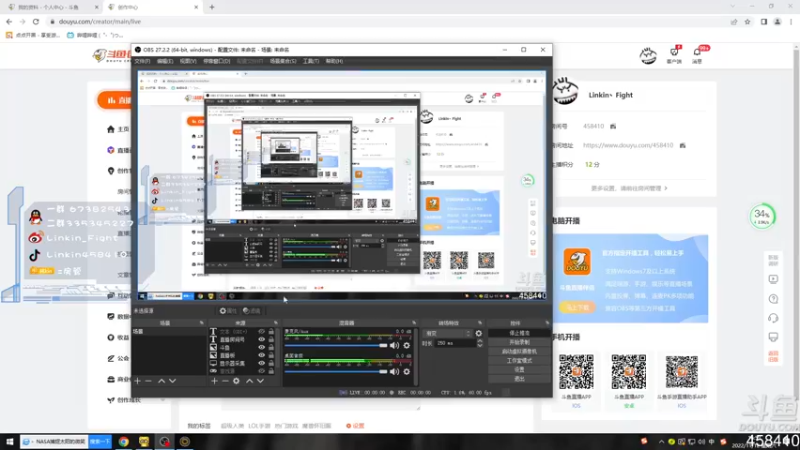Open the 消息 messages icon on Douyu header
Viewport: 800px width, 450px height.
(x=697, y=55)
